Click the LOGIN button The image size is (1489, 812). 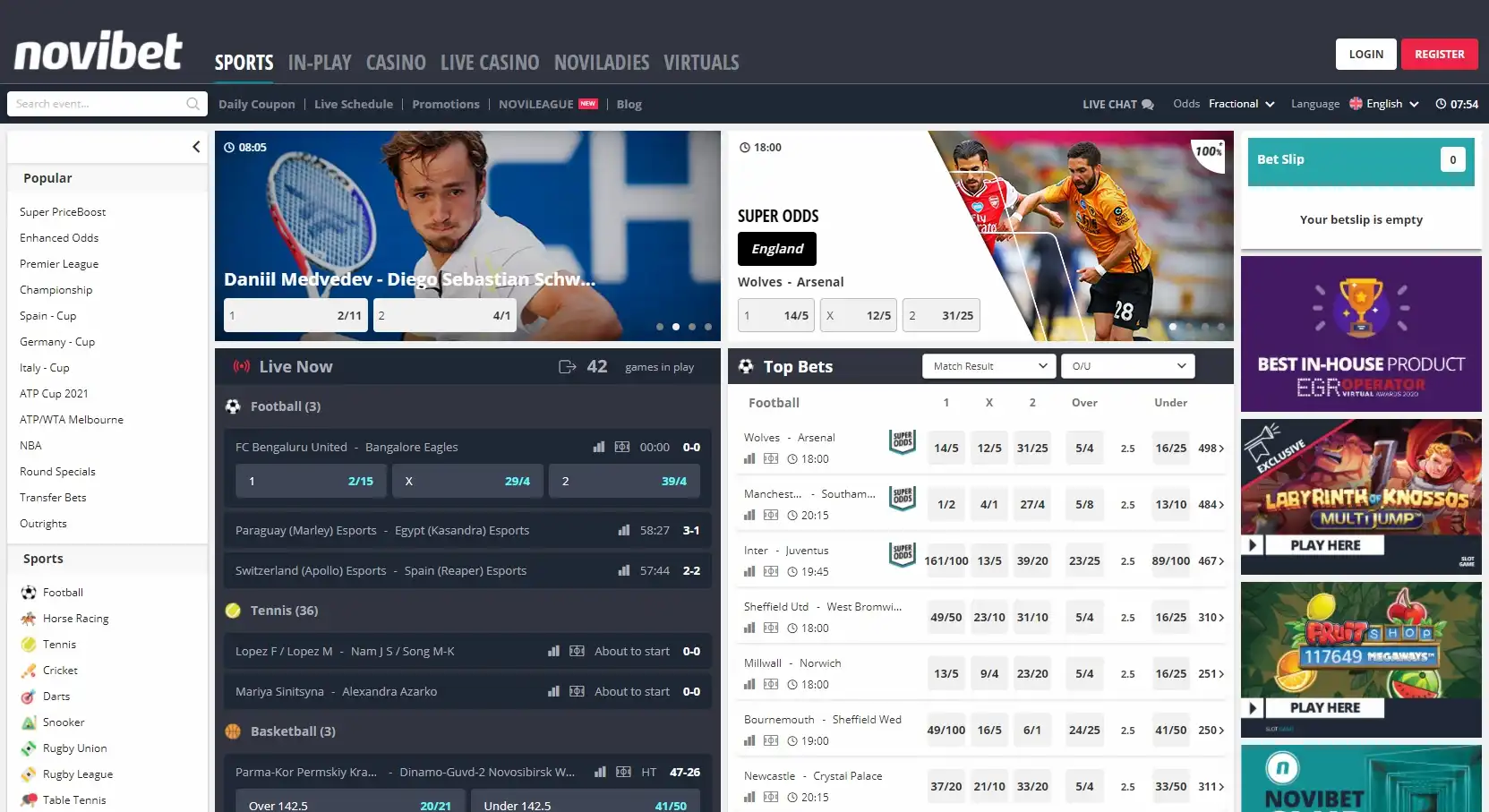pos(1366,54)
